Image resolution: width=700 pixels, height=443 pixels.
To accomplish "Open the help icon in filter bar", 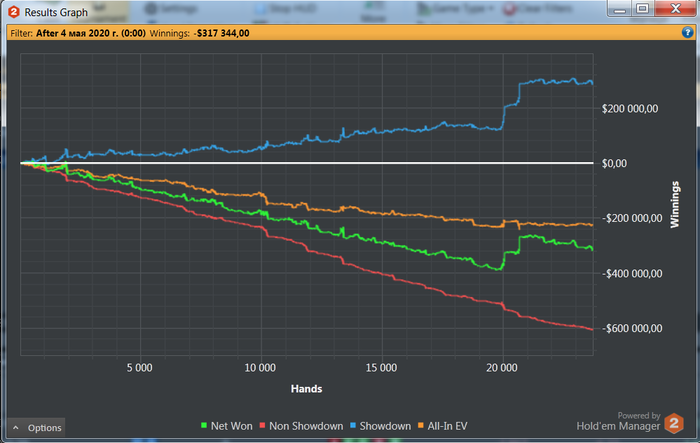I will pyautogui.click(x=687, y=33).
